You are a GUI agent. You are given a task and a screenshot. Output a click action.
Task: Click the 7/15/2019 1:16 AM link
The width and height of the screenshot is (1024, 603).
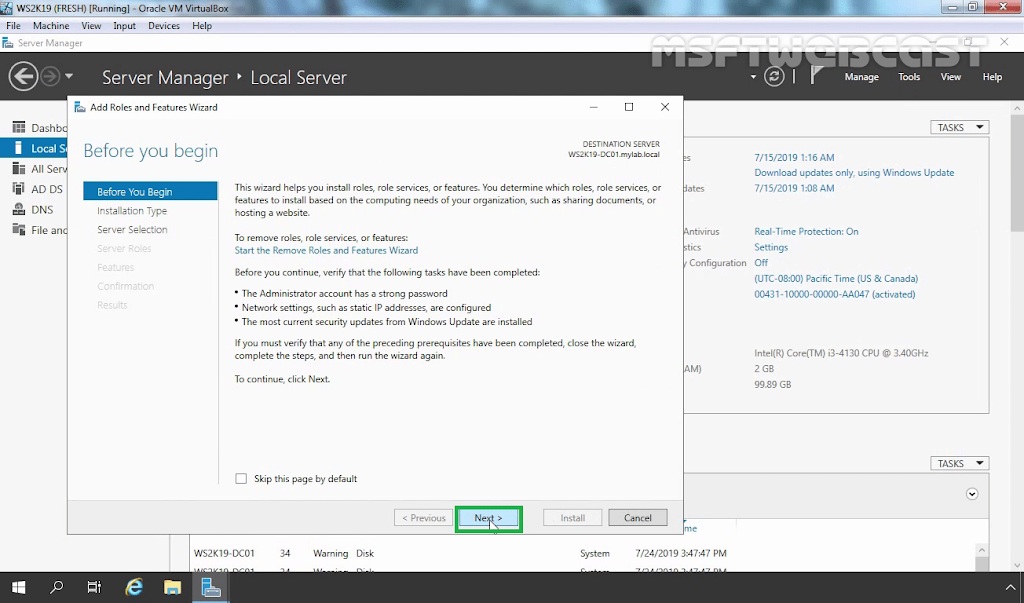pos(794,157)
